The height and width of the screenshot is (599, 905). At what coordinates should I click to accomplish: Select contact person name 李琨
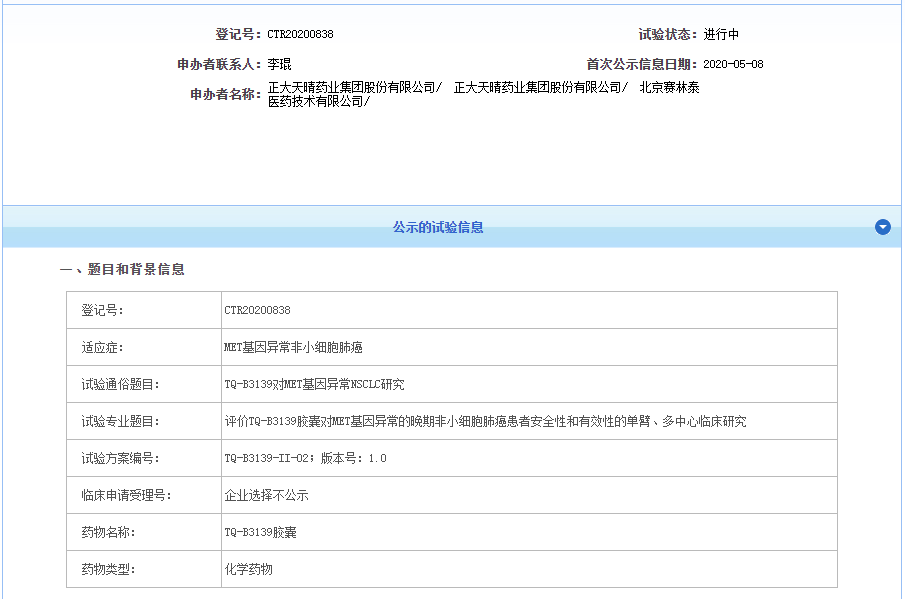[x=279, y=65]
